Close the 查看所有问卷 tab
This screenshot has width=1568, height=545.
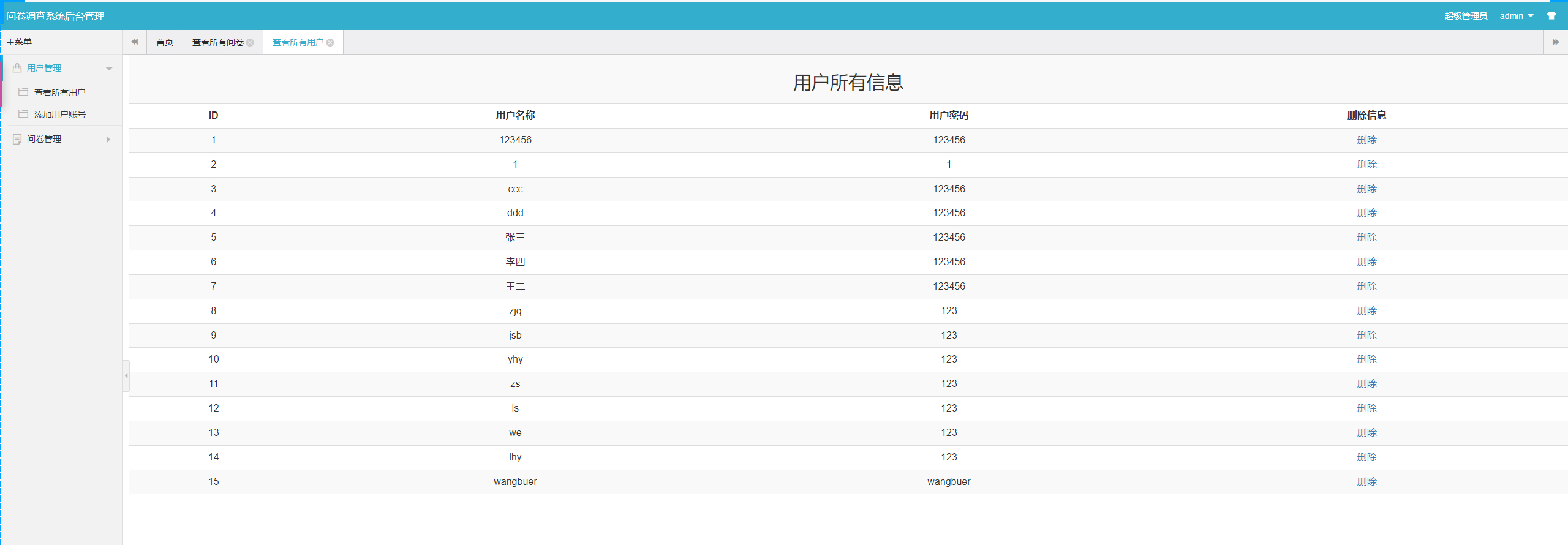(x=250, y=42)
